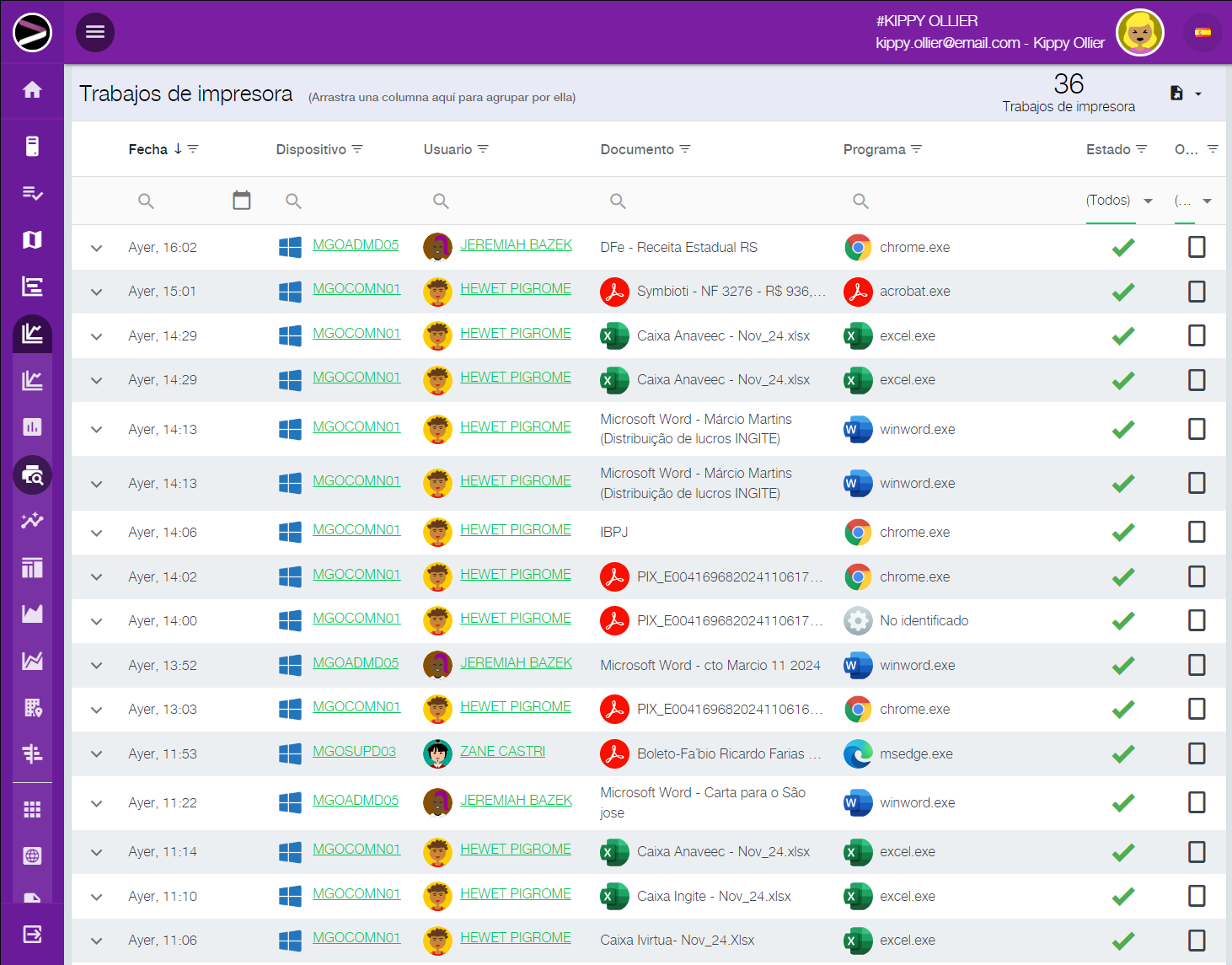Viewport: 1232px width, 965px height.
Task: Expand the Ayer, 15:01 row details
Action: 97,292
